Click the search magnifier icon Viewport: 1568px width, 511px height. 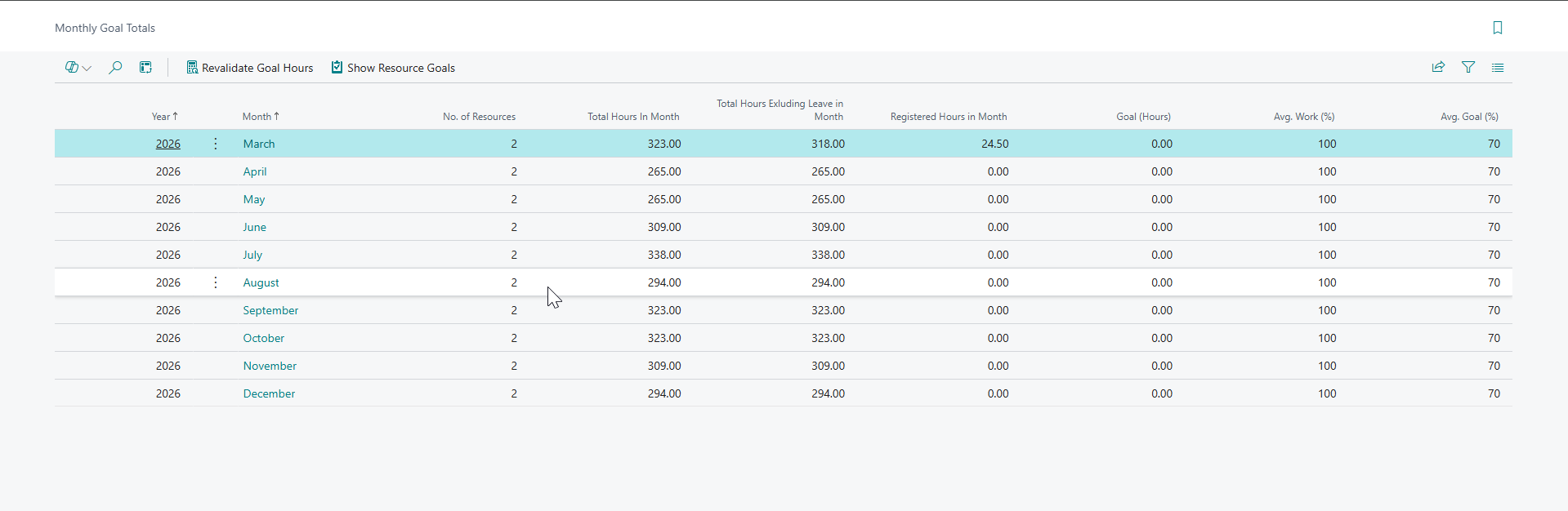tap(115, 68)
